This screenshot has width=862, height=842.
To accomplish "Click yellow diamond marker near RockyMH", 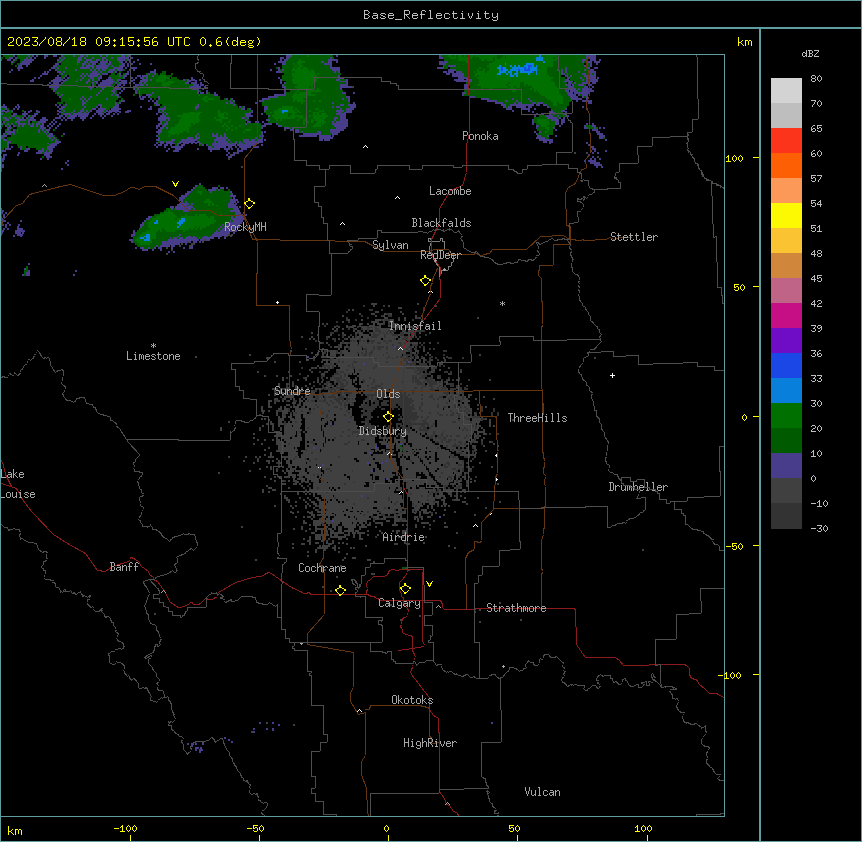I will click(250, 204).
